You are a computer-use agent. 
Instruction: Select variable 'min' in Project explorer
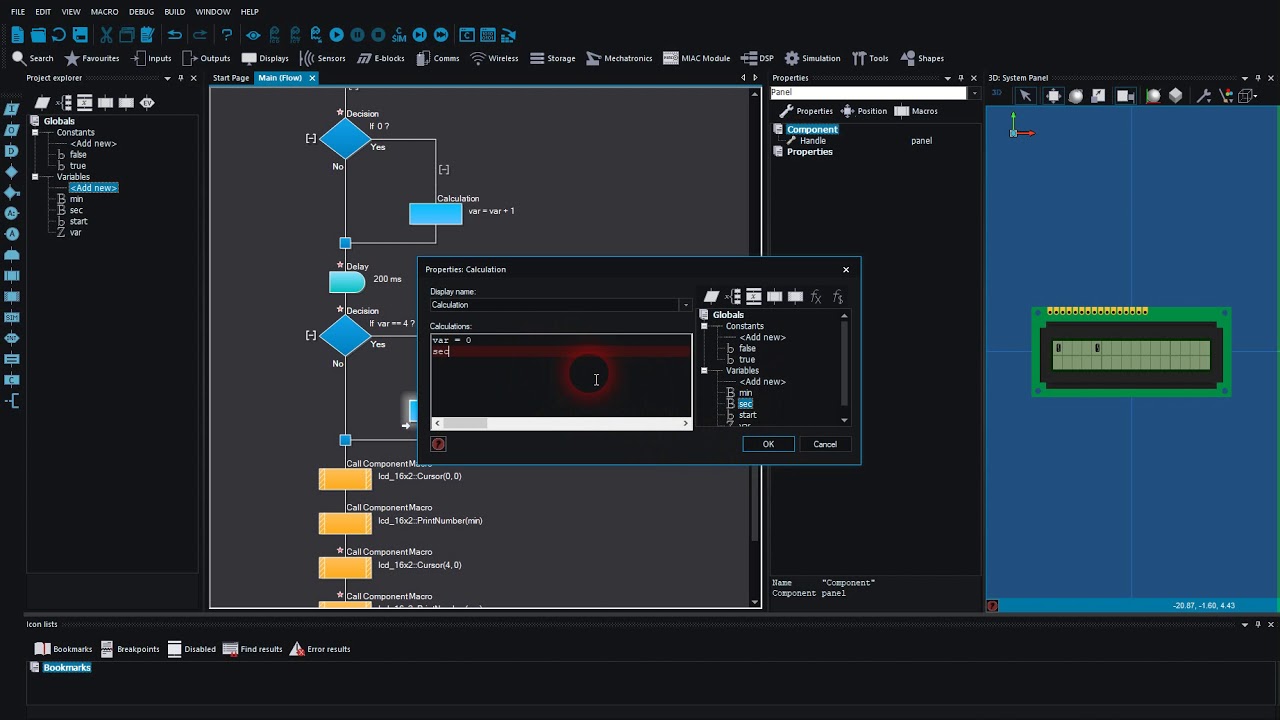pyautogui.click(x=76, y=199)
